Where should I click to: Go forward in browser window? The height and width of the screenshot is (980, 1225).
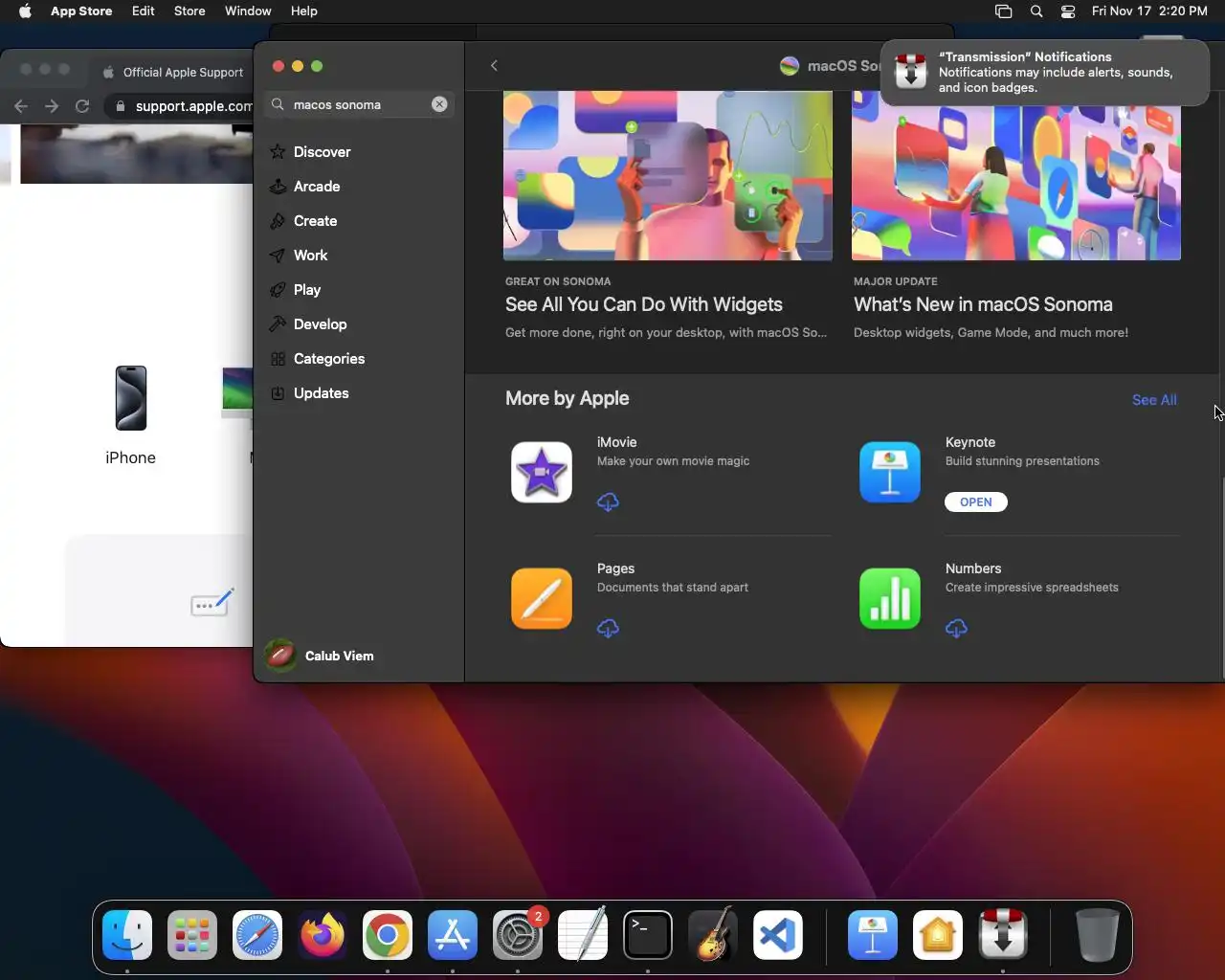click(x=52, y=106)
